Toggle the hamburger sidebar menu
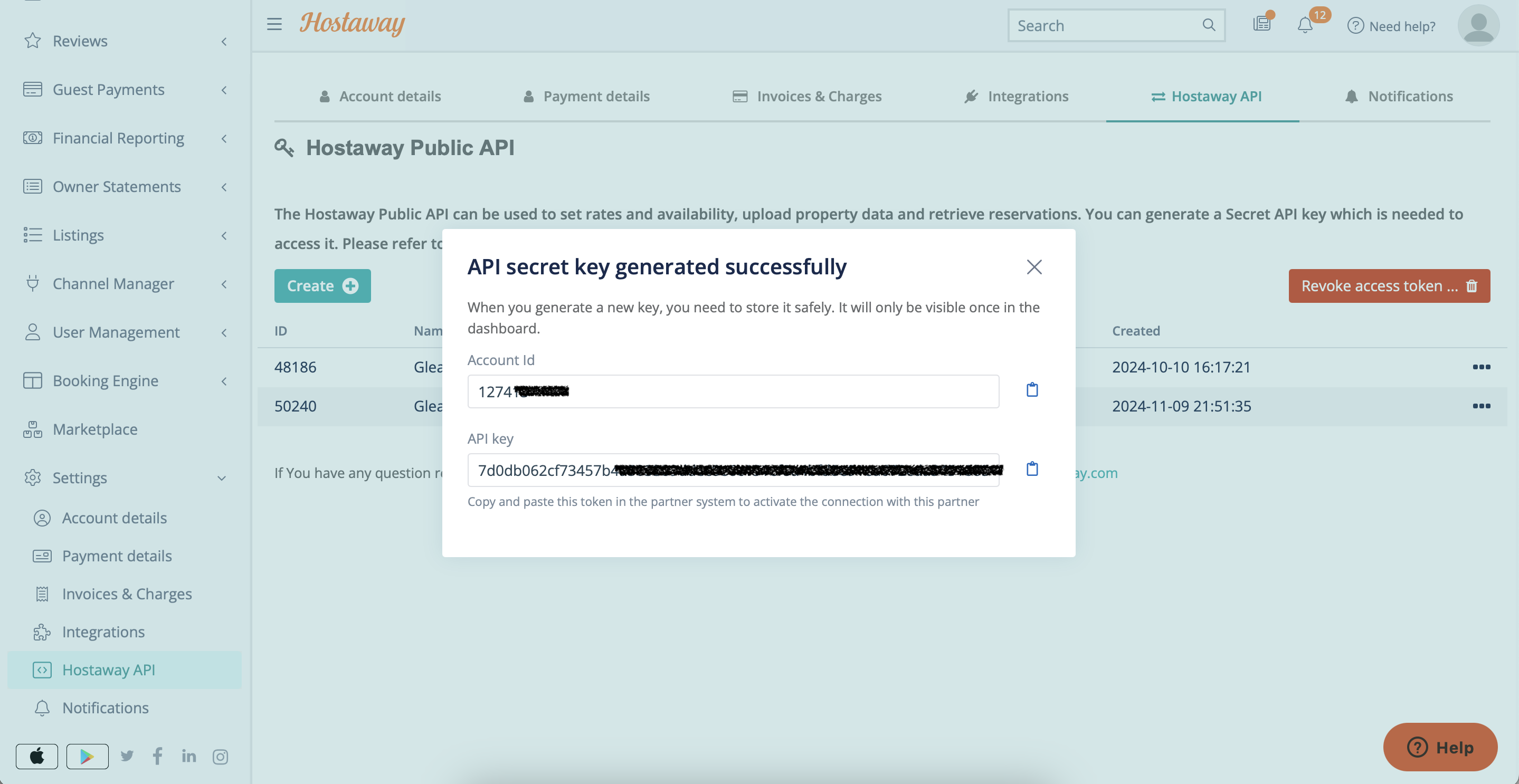 coord(274,24)
